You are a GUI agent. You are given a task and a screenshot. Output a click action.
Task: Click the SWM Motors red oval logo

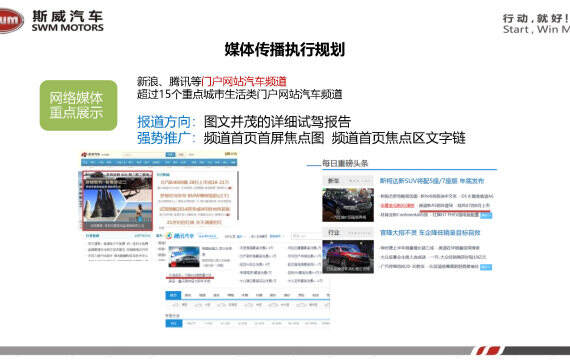[11, 21]
